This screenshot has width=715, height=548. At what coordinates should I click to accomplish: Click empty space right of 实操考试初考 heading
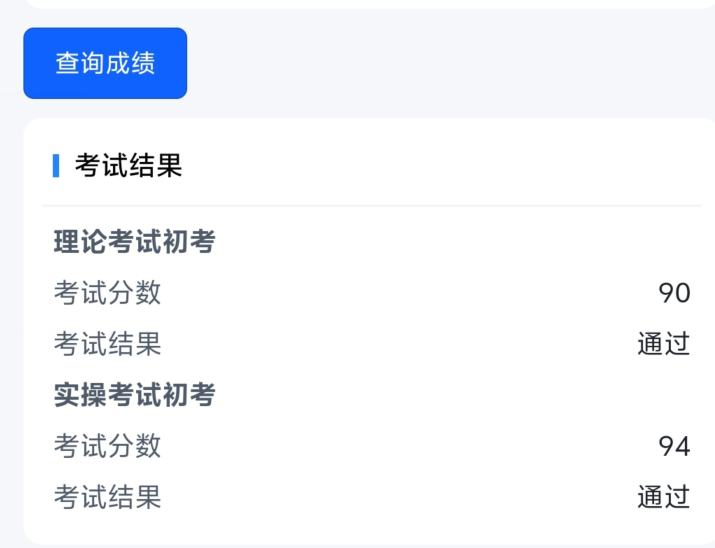450,395
